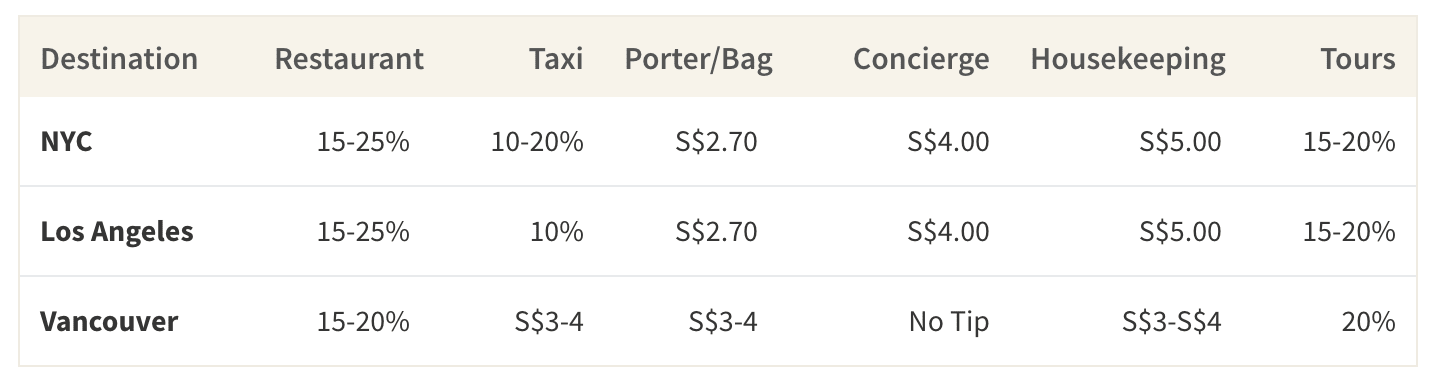
Task: Click Vancouver housekeeping S$3-S$4 cell
Action: (x=1171, y=322)
